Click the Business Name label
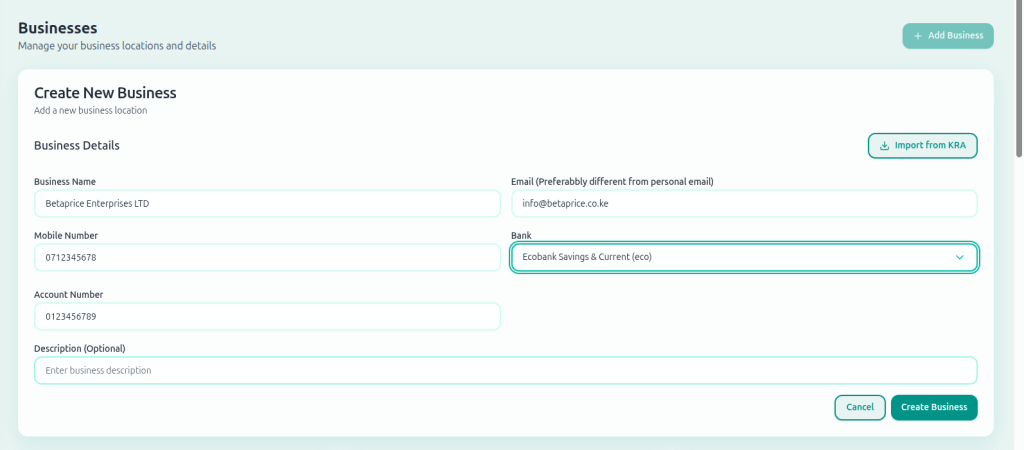Screen dimensions: 1024x450 coord(65,182)
